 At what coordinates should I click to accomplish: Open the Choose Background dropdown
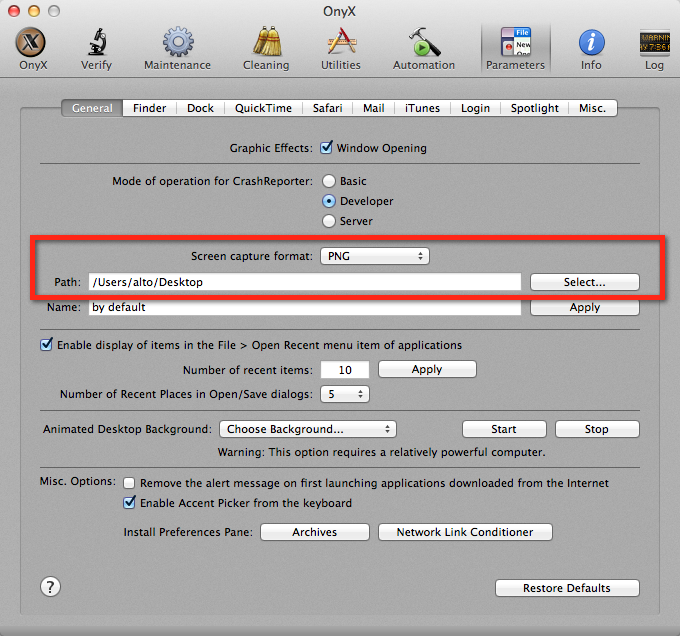[308, 429]
